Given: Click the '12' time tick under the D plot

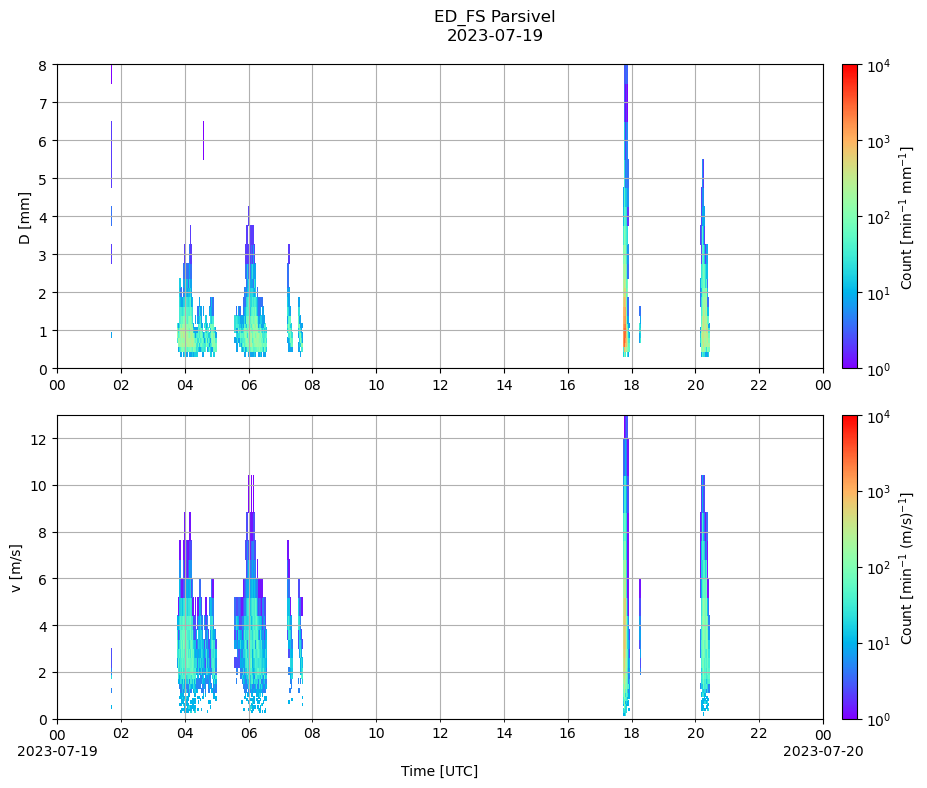Looking at the screenshot, I should 440,385.
